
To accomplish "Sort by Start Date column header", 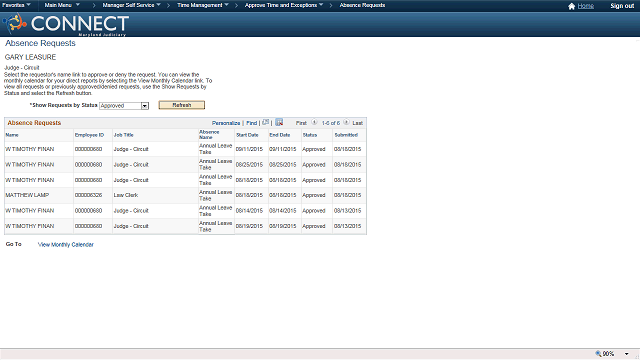I will [x=247, y=135].
